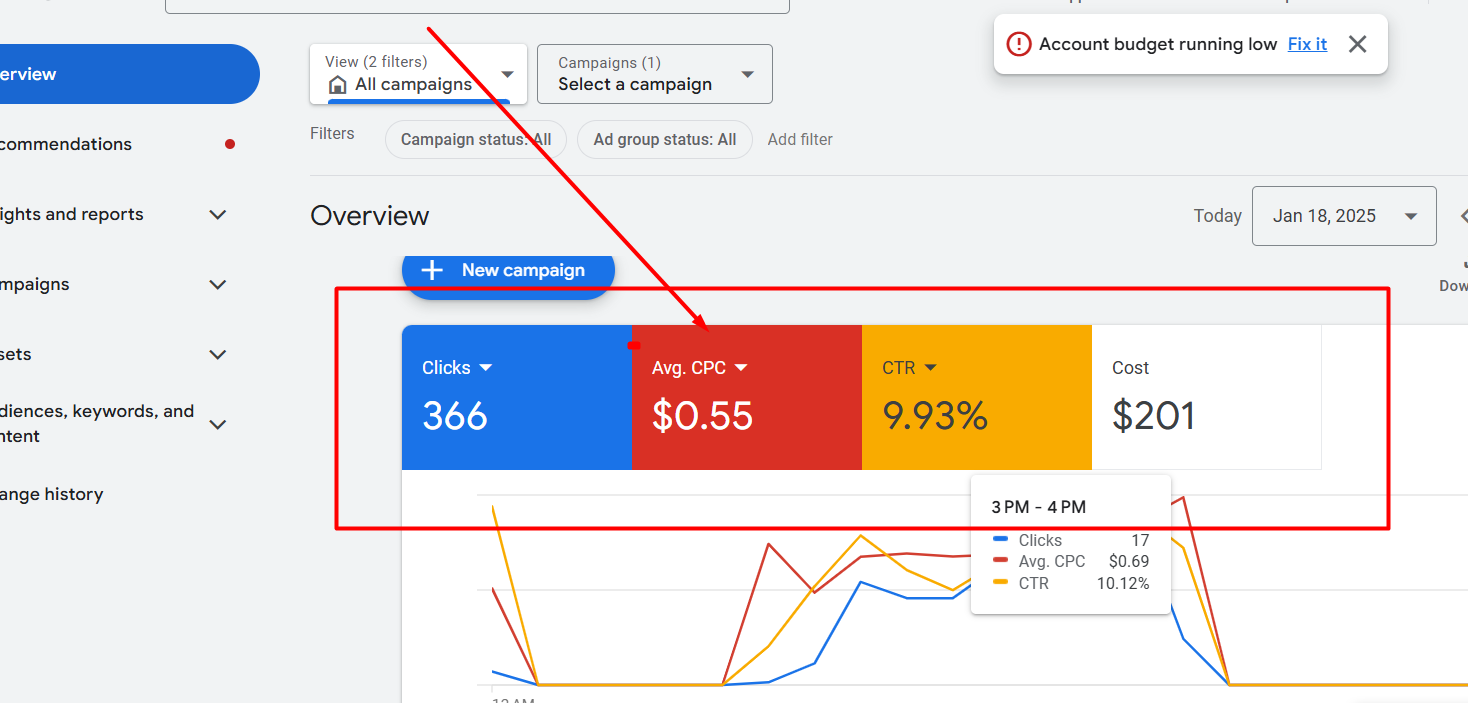Expand the All campaigns view dropdown
1468x703 pixels.
click(507, 75)
